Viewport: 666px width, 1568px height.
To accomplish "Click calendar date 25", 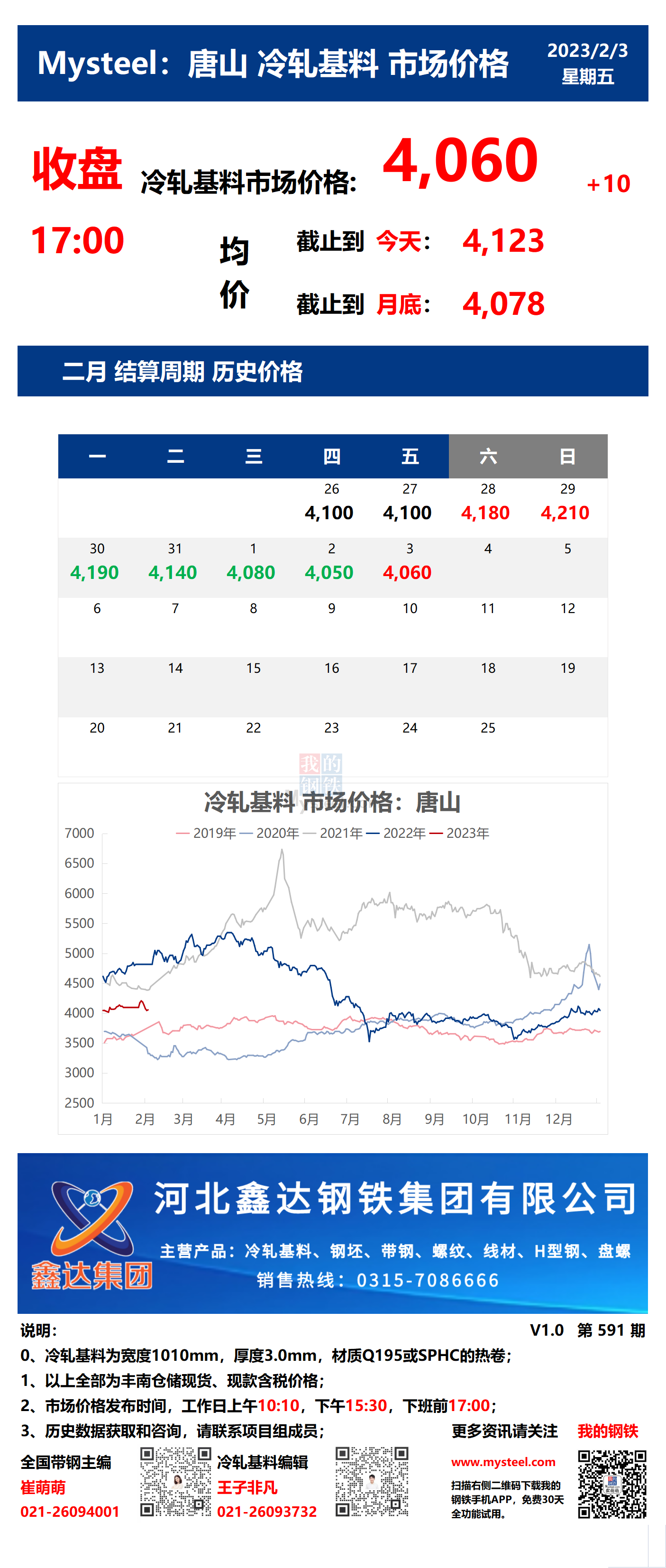I will [488, 728].
